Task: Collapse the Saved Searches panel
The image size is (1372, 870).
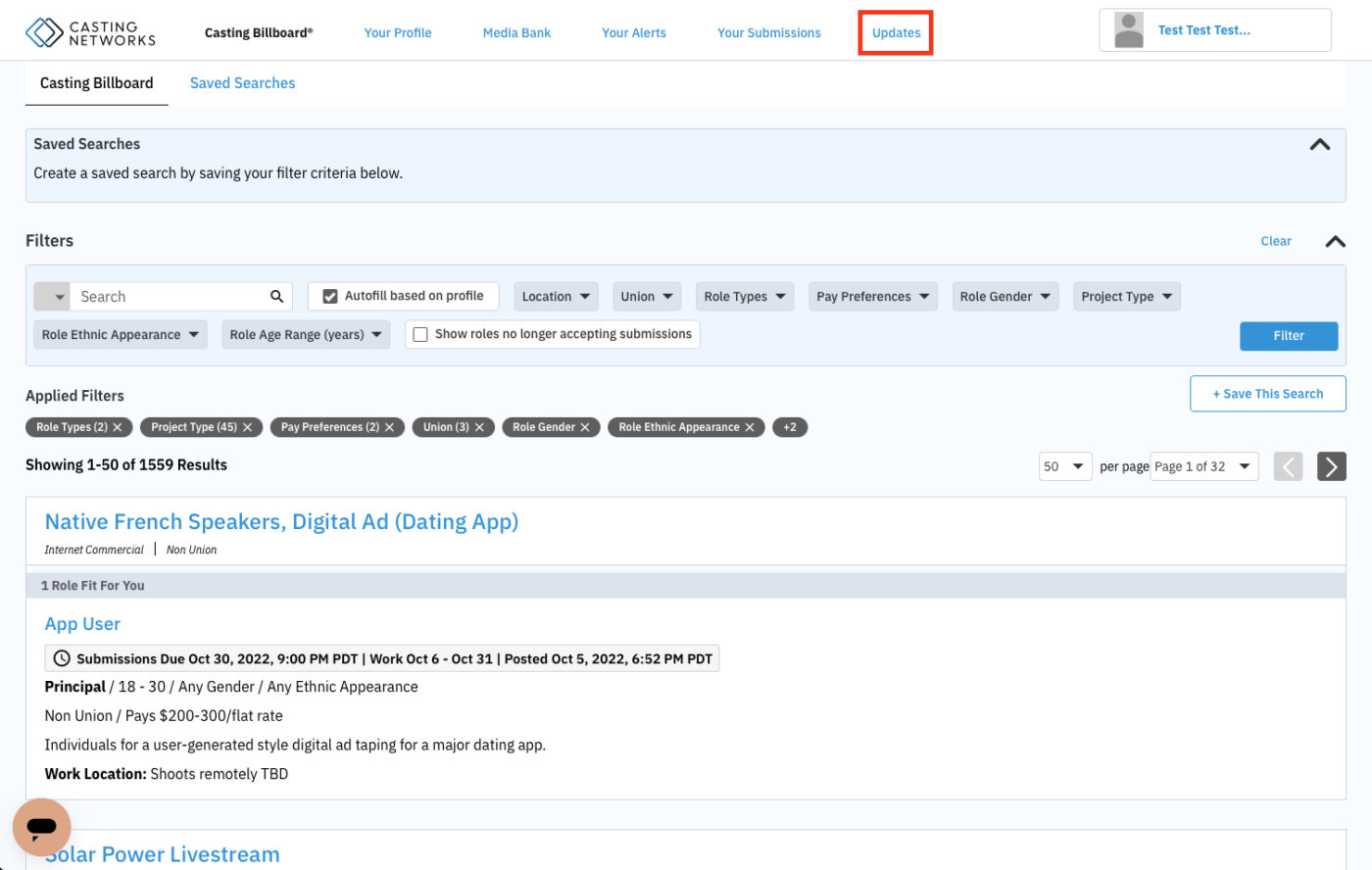Action: coord(1320,144)
